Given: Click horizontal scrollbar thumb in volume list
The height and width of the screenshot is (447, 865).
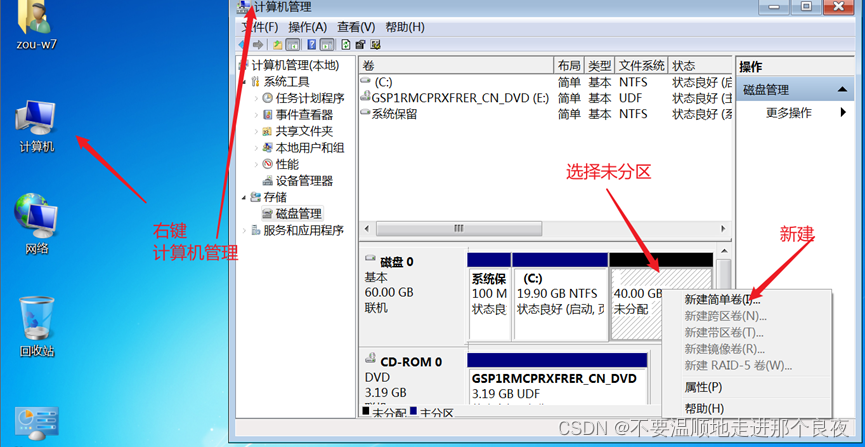Looking at the screenshot, I should [x=459, y=228].
